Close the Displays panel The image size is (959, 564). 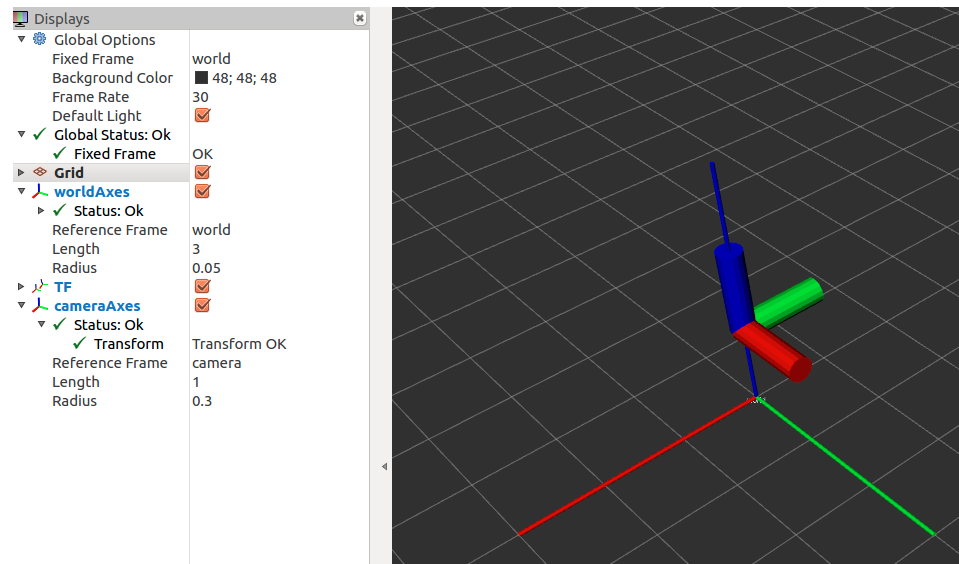(x=360, y=18)
